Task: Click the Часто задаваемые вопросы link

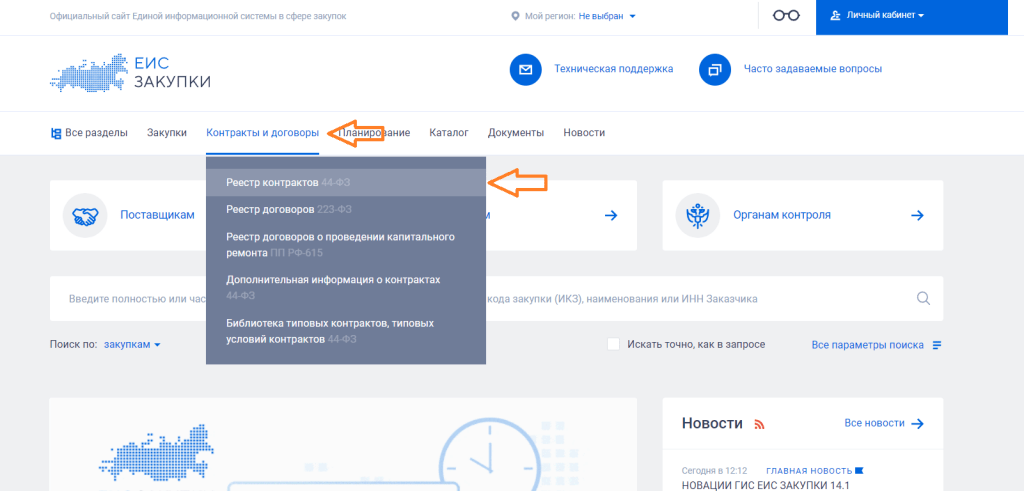Action: point(812,69)
